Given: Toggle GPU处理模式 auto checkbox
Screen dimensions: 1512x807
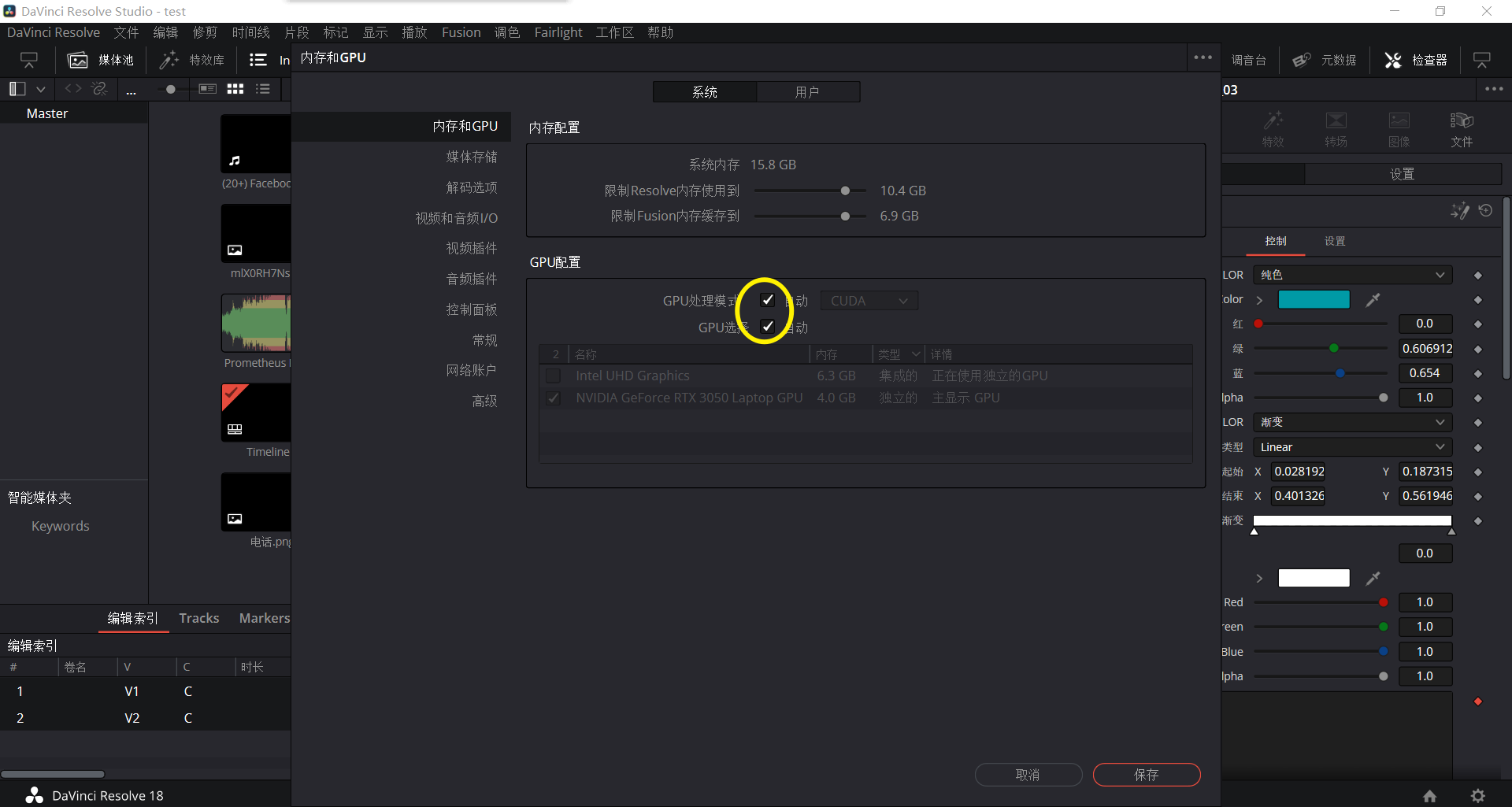Looking at the screenshot, I should coord(768,300).
